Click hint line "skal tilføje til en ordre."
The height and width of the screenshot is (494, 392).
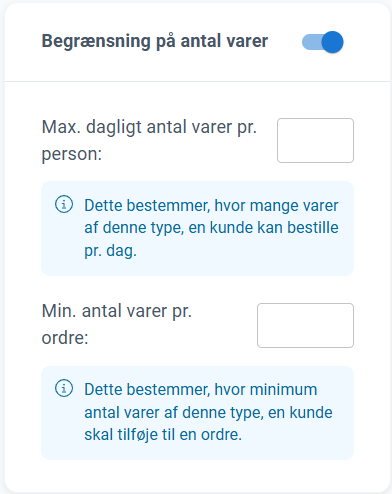[163, 435]
